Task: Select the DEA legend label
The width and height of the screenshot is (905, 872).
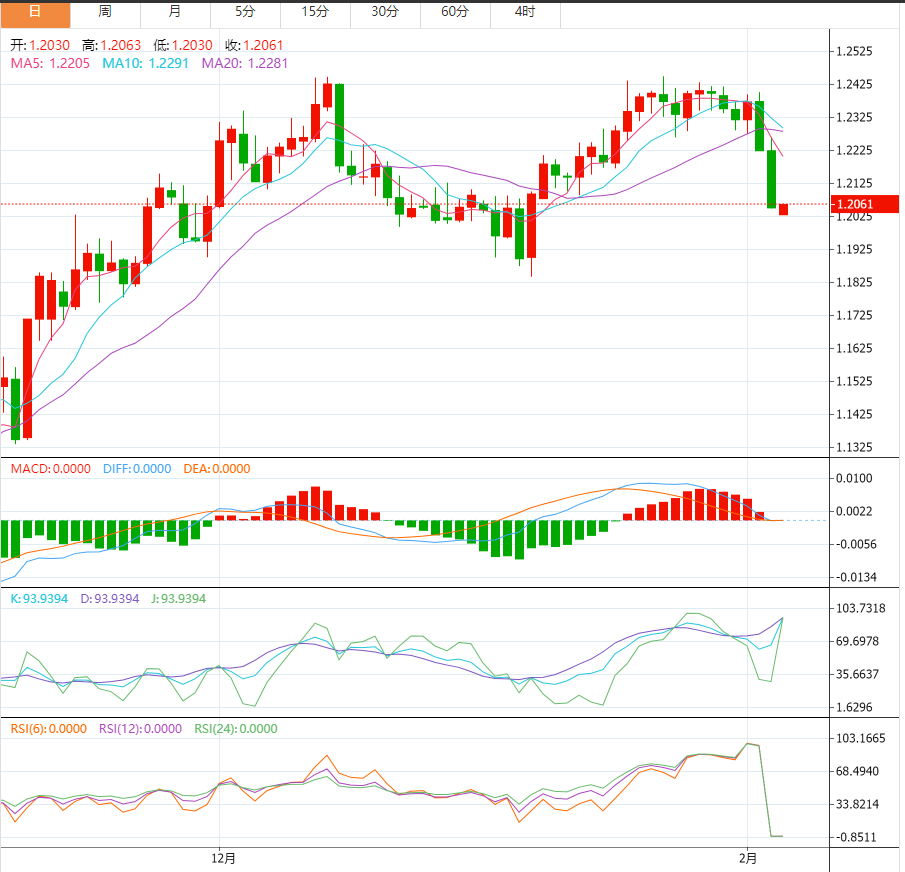Action: (x=217, y=469)
